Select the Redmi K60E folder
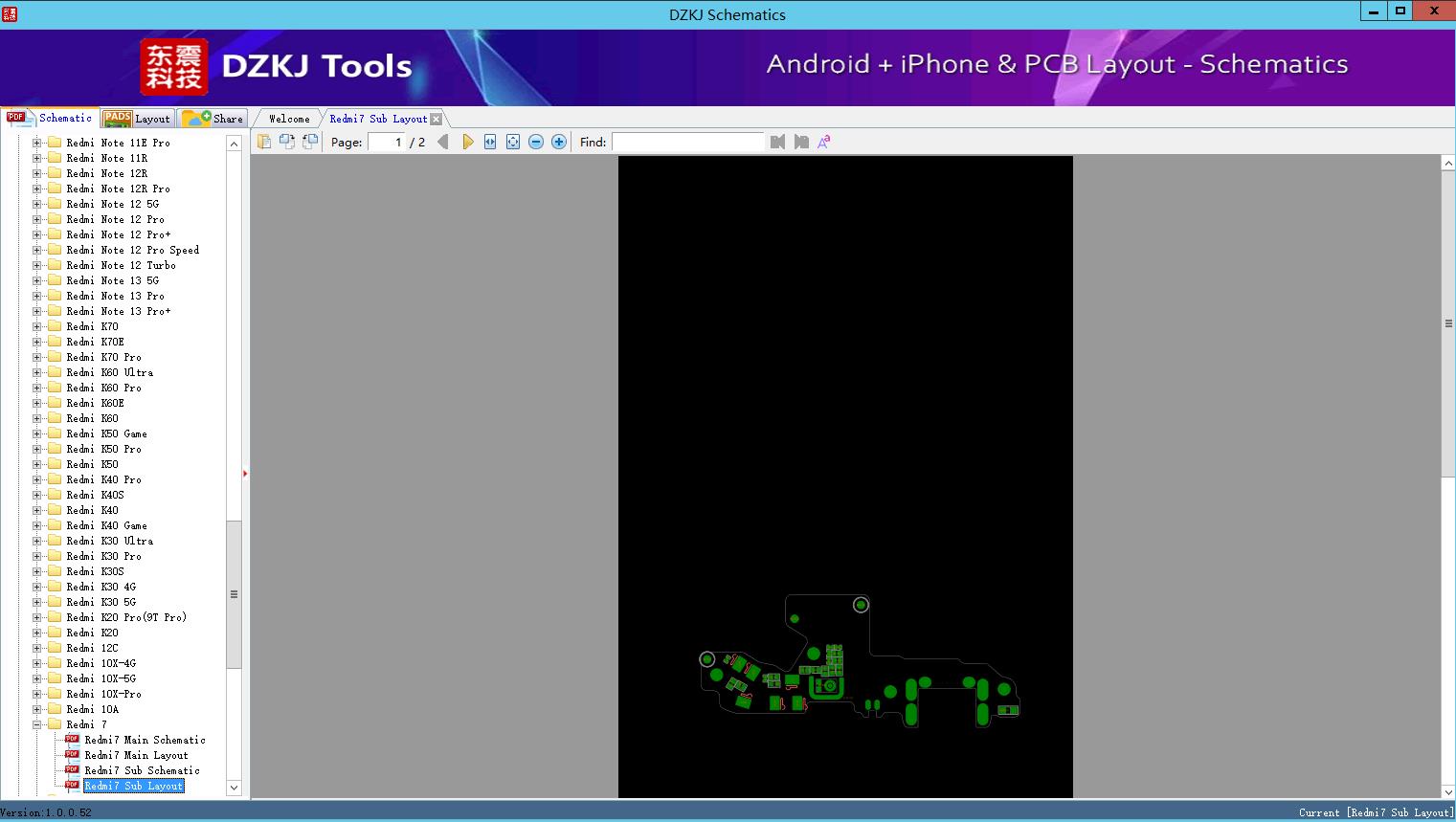The image size is (1456, 822). [96, 403]
